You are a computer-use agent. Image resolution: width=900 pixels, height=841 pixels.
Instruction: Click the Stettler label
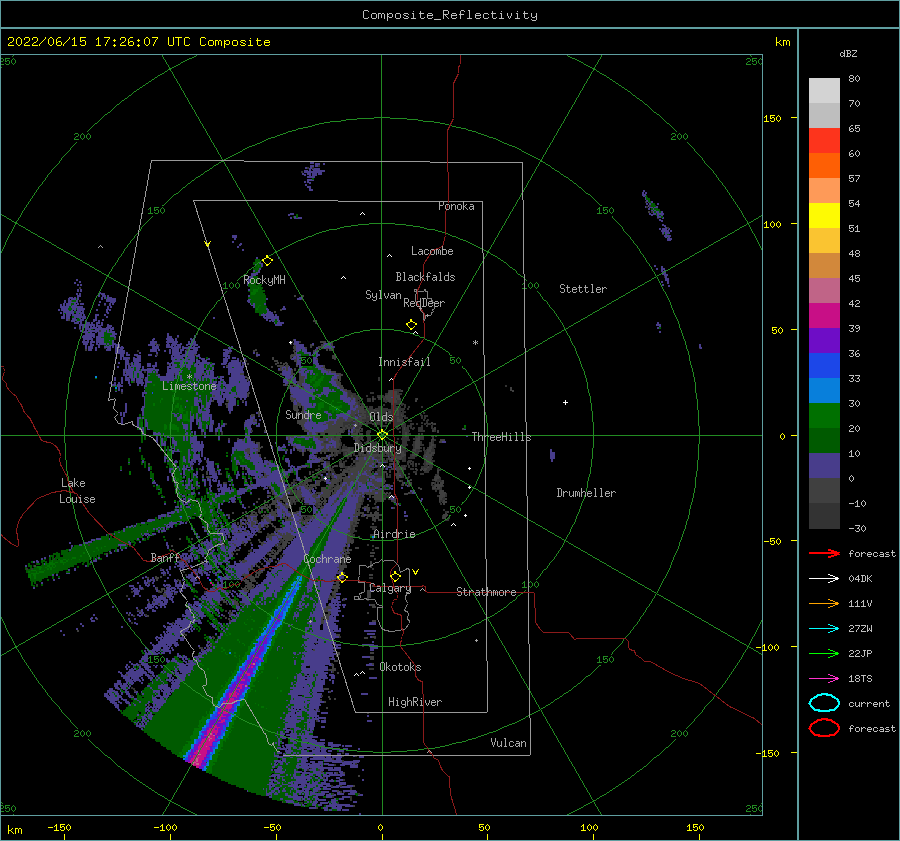[583, 289]
